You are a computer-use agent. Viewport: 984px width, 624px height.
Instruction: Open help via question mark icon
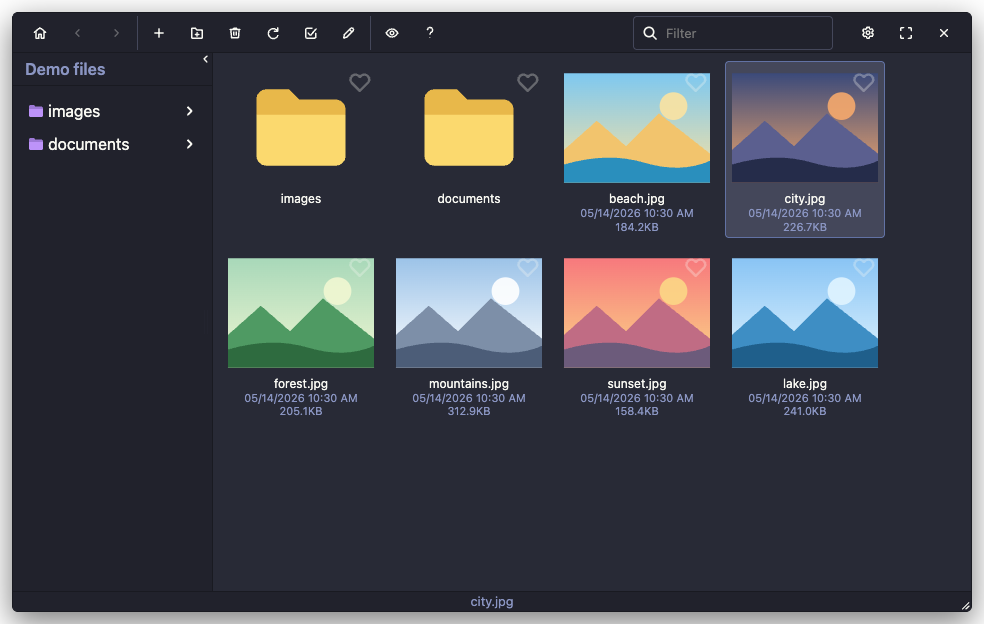click(x=430, y=33)
